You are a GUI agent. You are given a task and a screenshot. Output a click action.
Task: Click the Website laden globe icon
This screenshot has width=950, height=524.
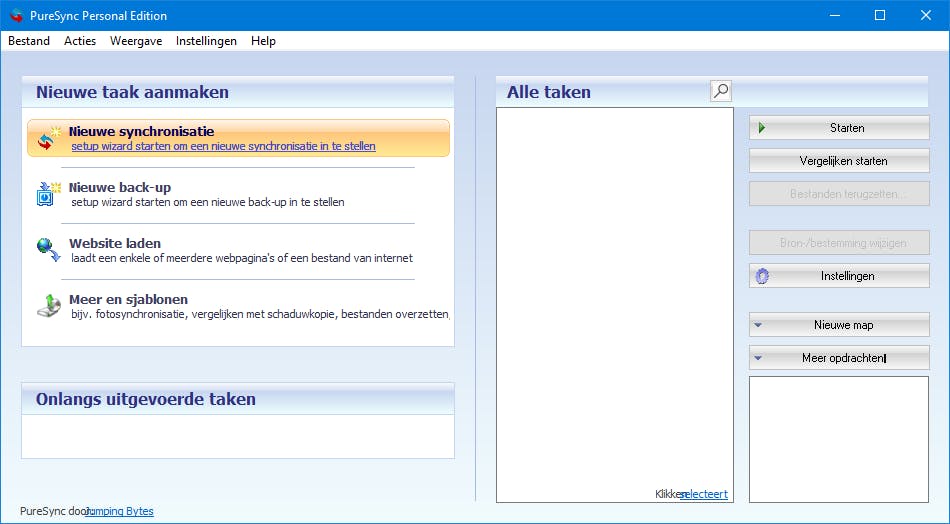pyautogui.click(x=48, y=250)
